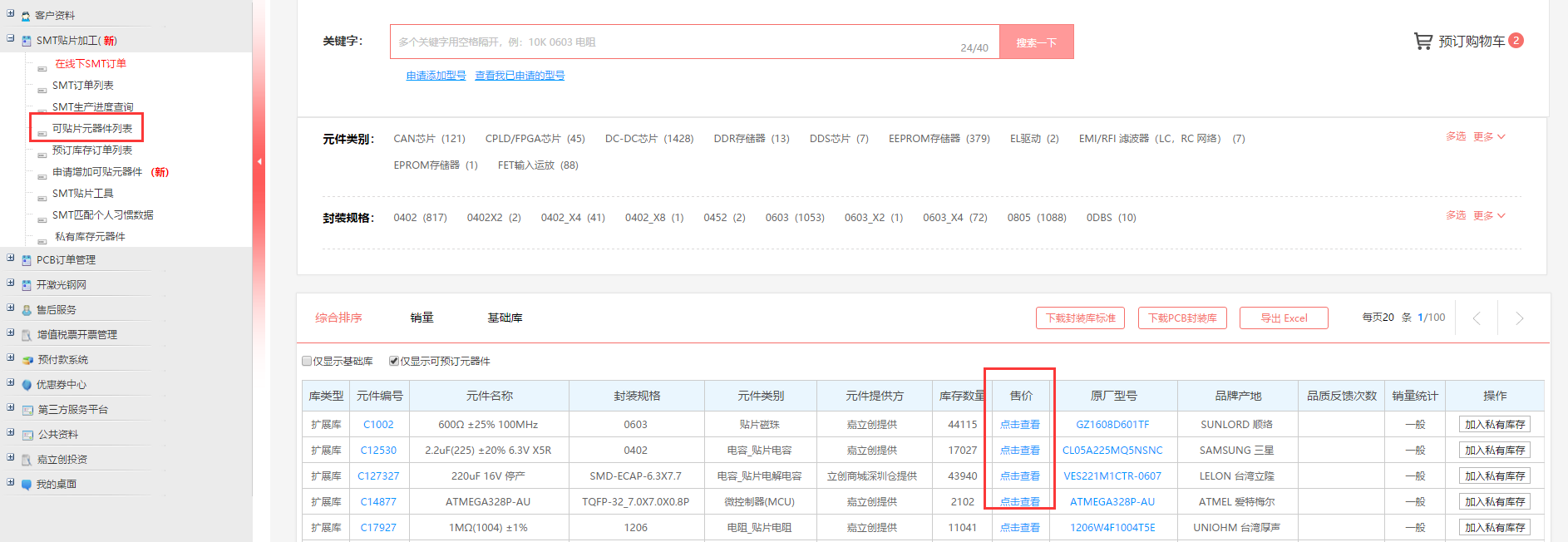Click the 售后服务 sidebar icon
The width and height of the screenshot is (1568, 542).
point(27,310)
